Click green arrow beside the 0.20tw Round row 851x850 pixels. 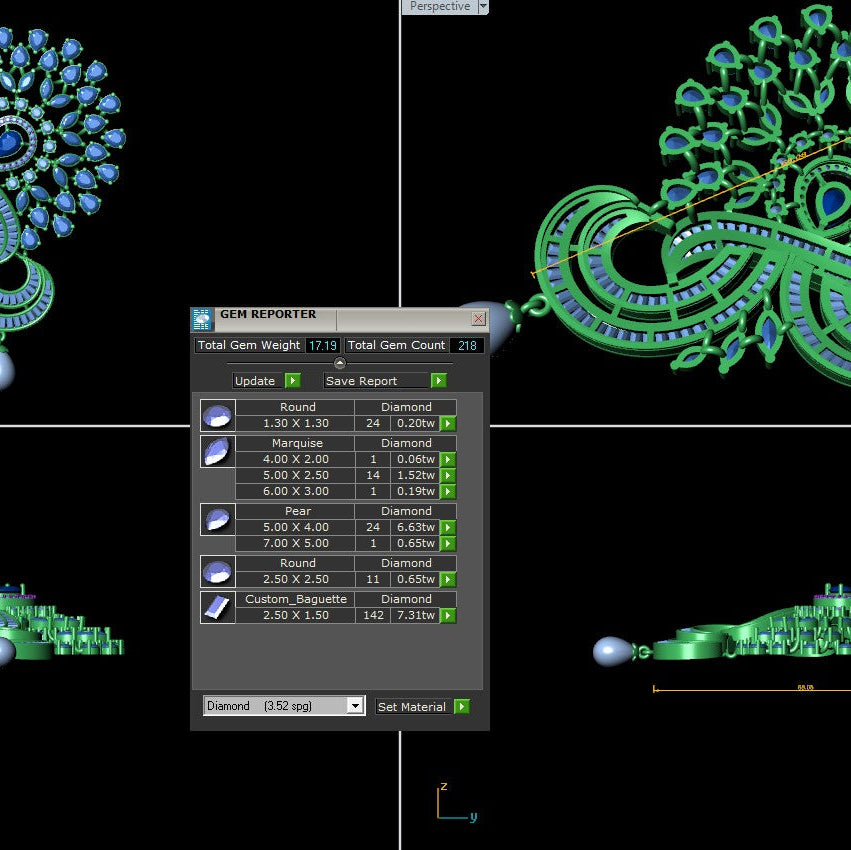[447, 423]
